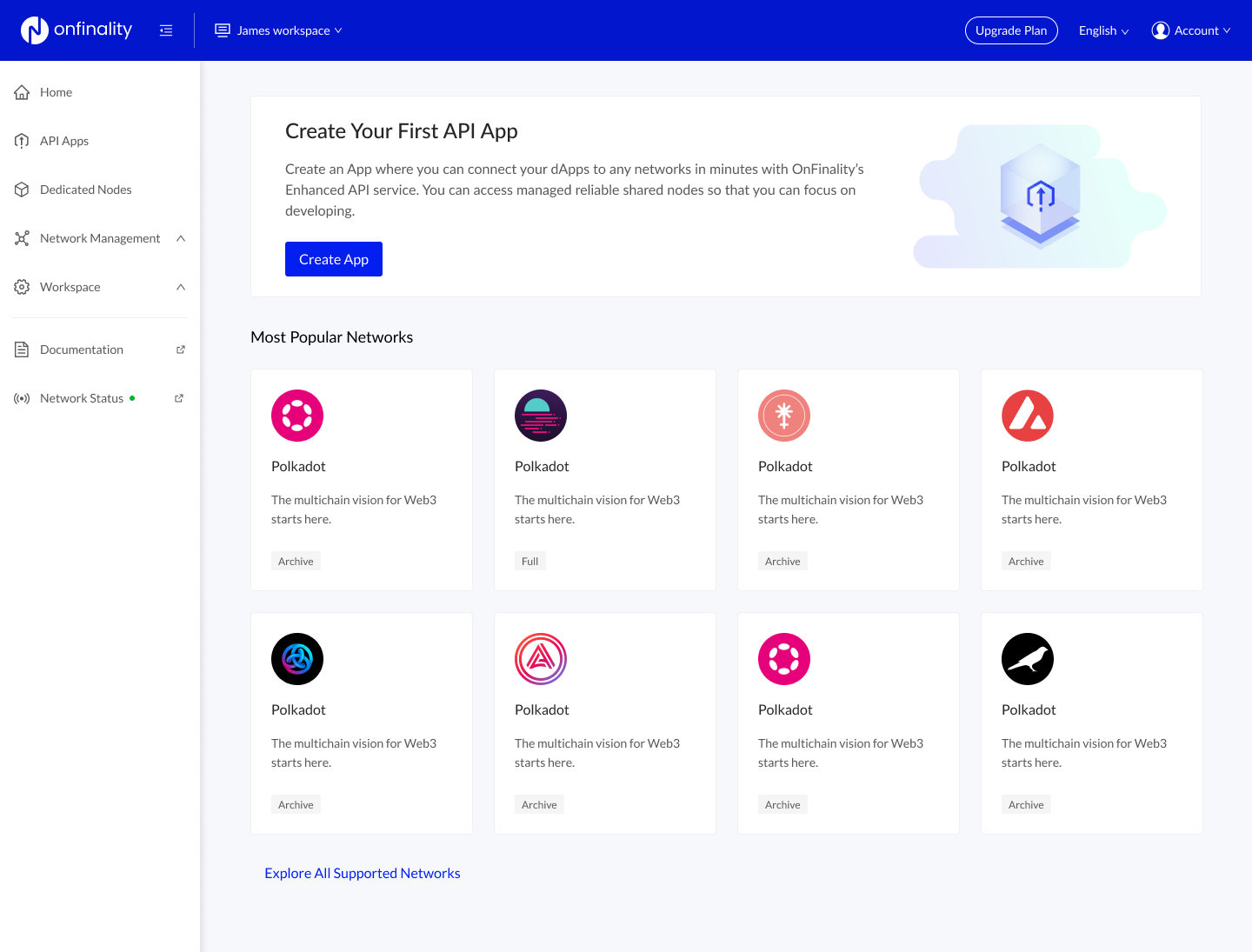Click the salmon Kusama-style logo card icon
The width and height of the screenshot is (1252, 952).
784,416
